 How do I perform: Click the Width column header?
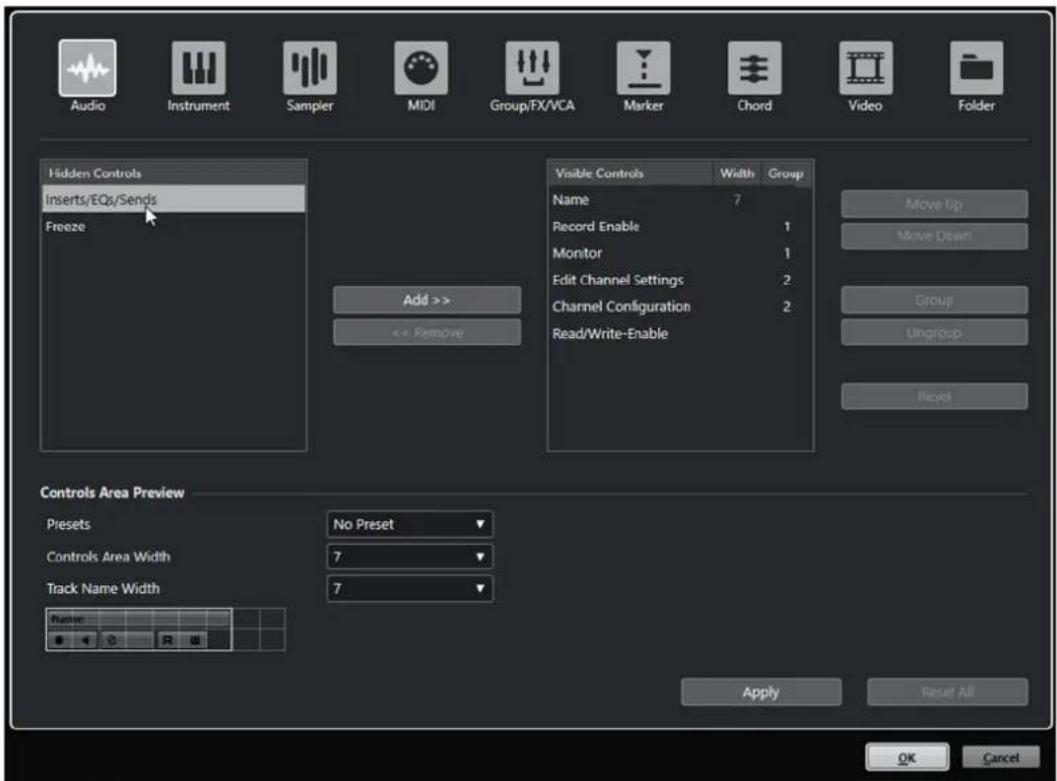[737, 173]
